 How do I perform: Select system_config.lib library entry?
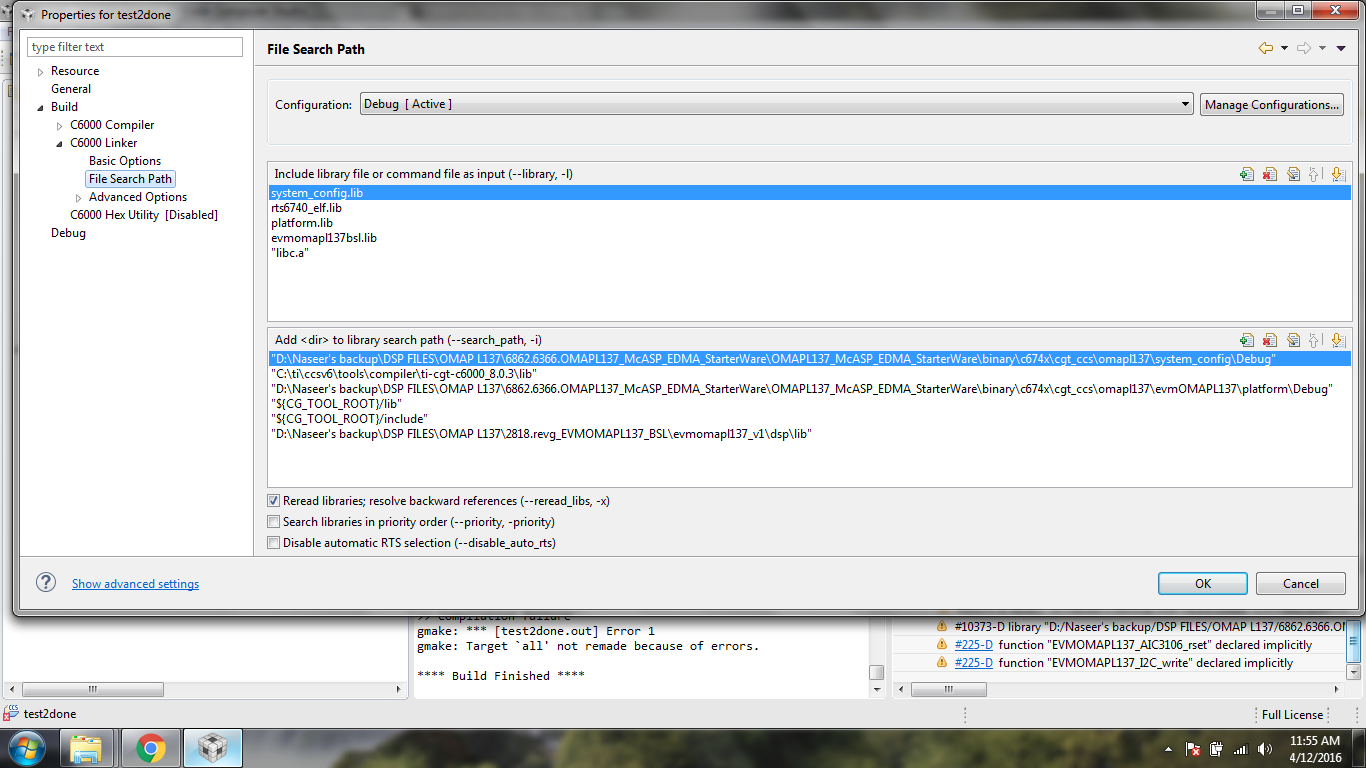pyautogui.click(x=810, y=193)
